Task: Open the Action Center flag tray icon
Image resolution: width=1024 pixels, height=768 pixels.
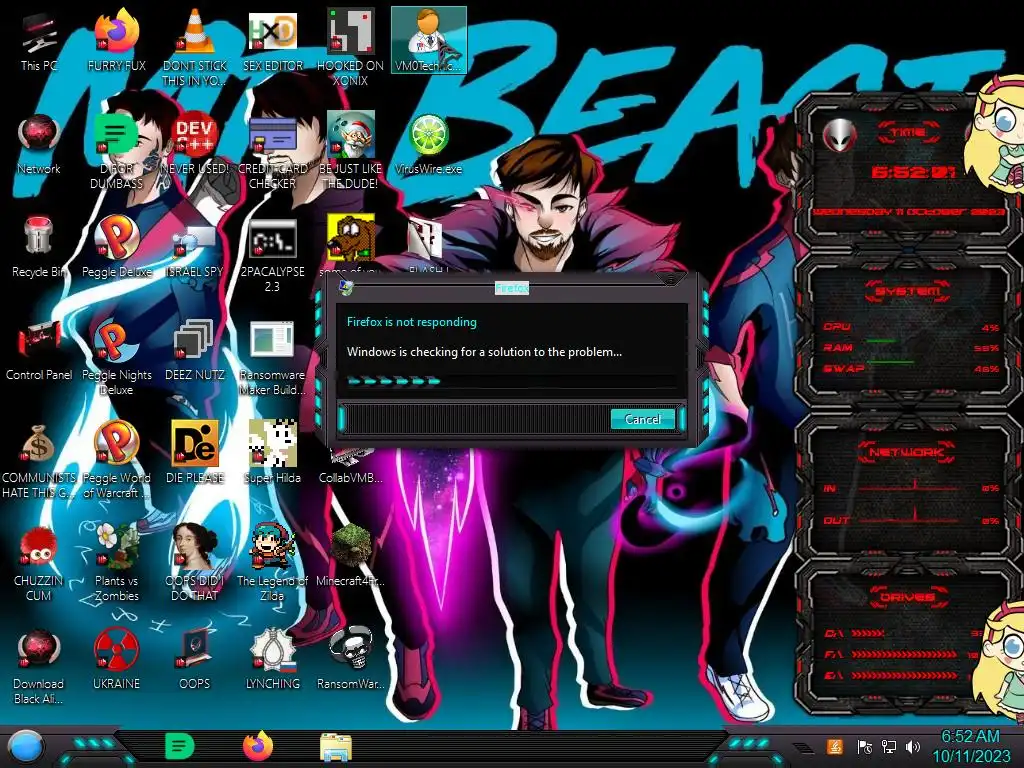Action: tap(865, 746)
